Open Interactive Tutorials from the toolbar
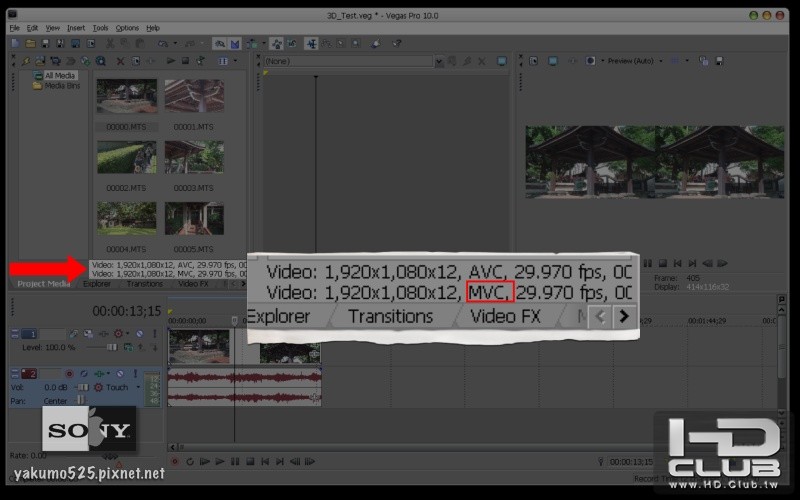Viewport: 800px width, 500px height. pos(377,44)
